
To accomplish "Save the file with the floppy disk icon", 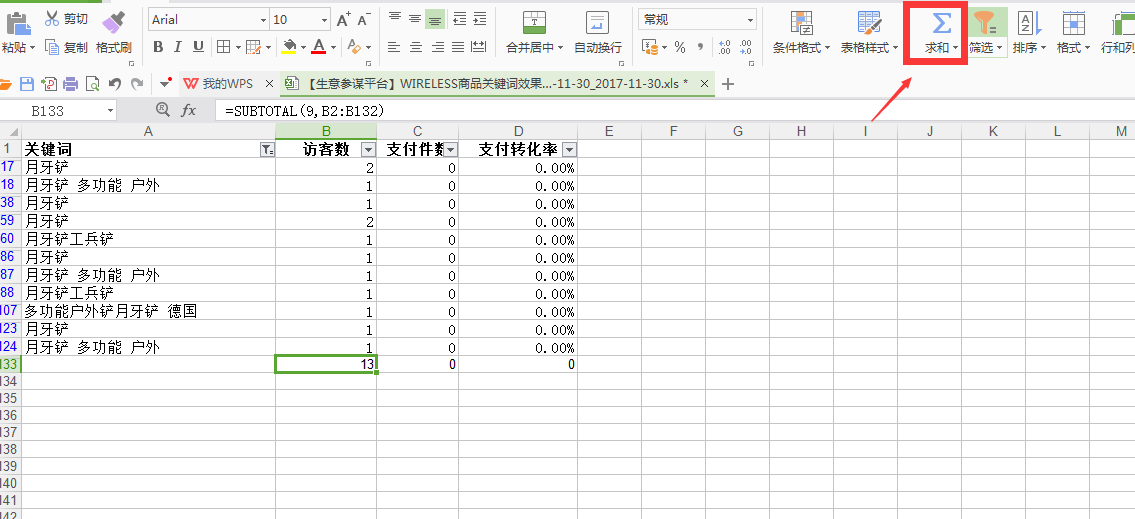I will tap(27, 84).
